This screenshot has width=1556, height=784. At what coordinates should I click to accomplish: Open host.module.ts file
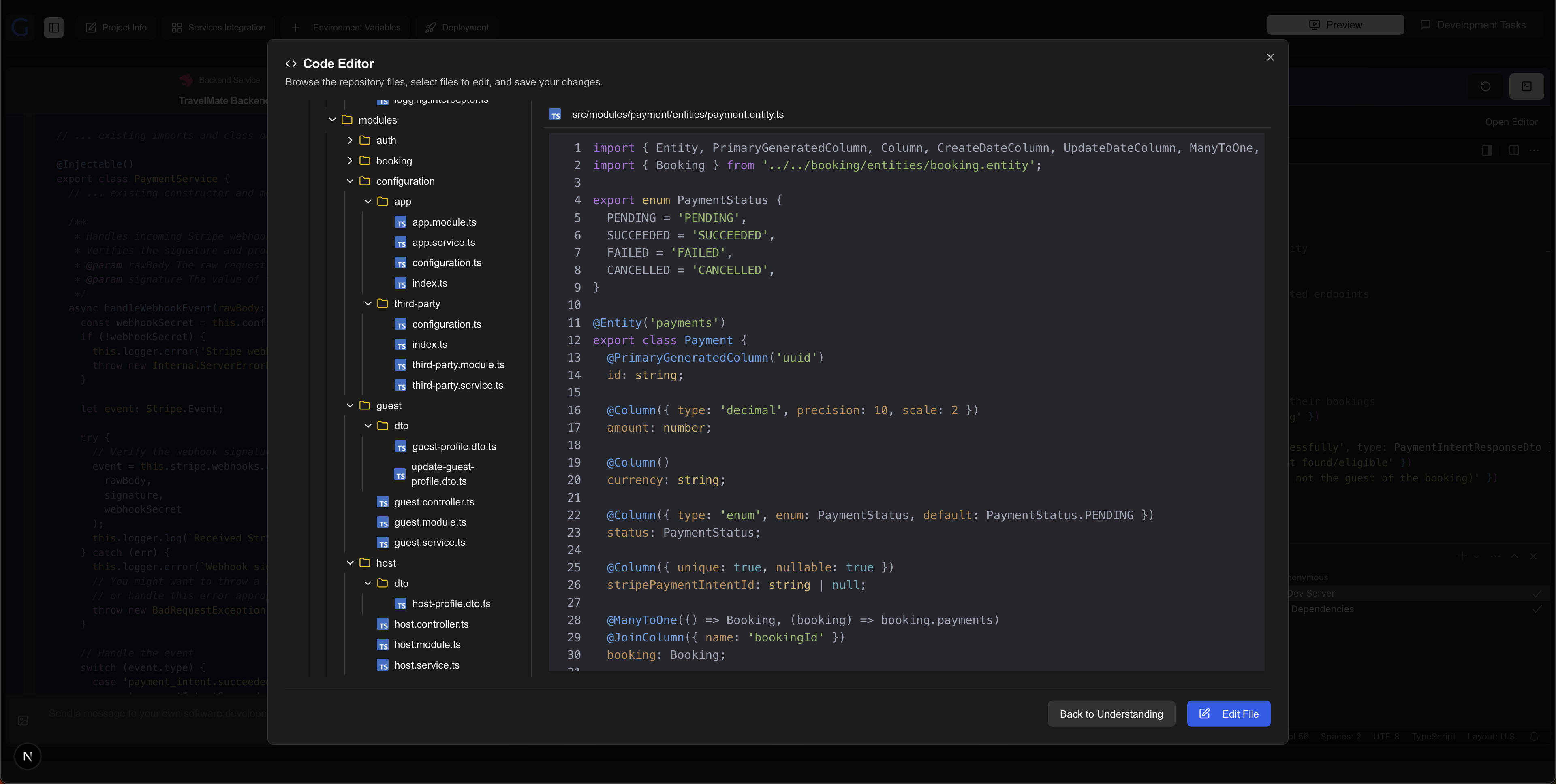click(x=427, y=644)
